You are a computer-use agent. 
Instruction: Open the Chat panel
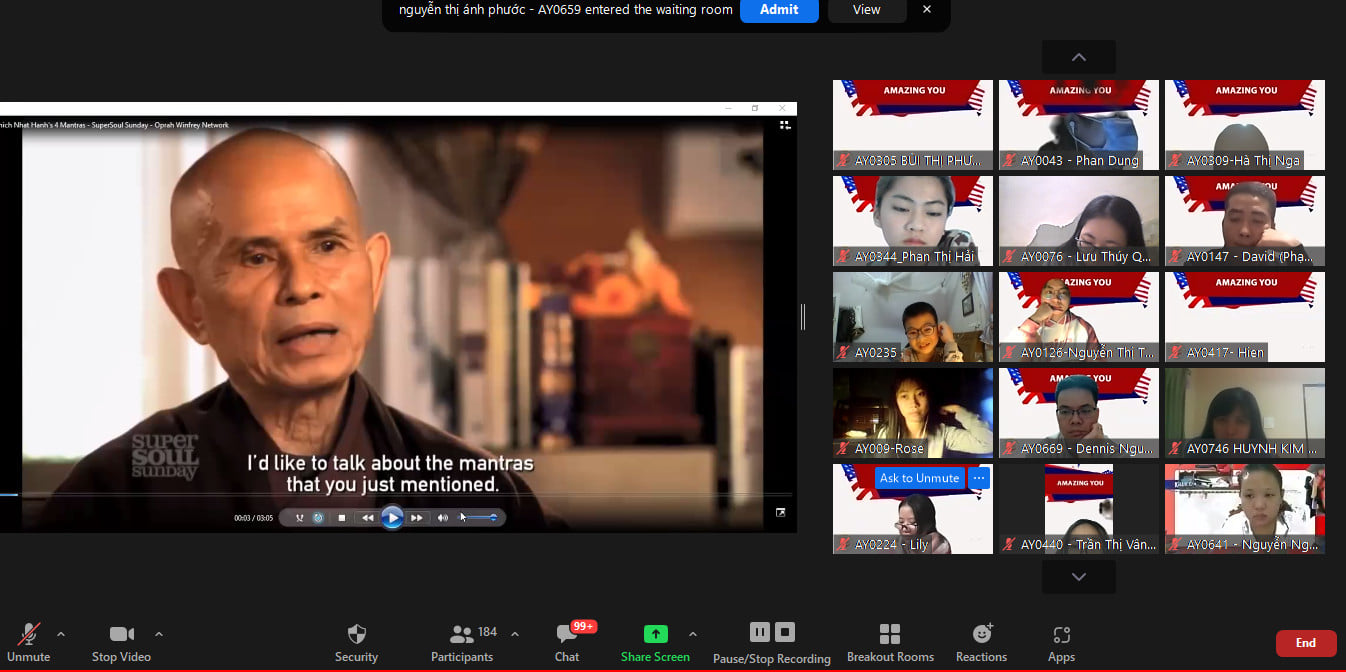(567, 642)
